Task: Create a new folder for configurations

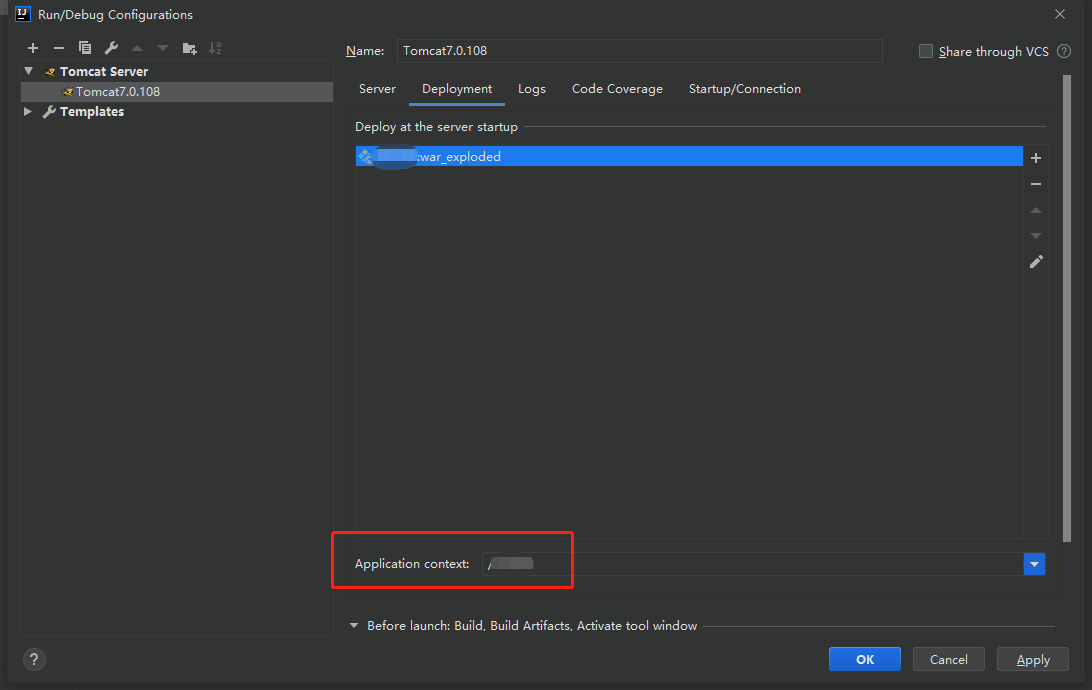Action: (189, 48)
